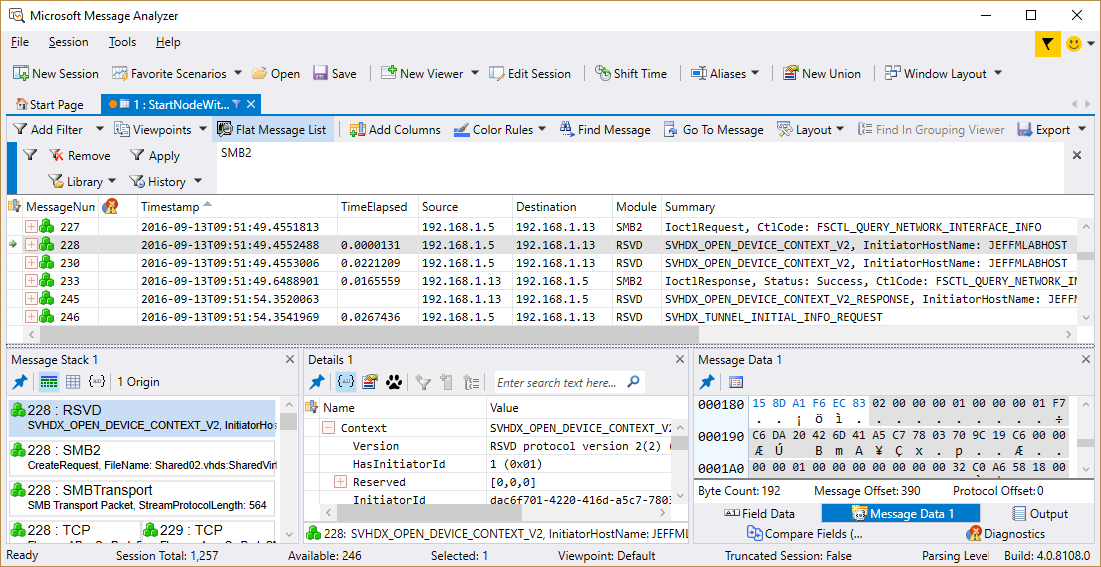Click Find Message binoculars button
Image resolution: width=1101 pixels, height=567 pixels.
coord(605,130)
